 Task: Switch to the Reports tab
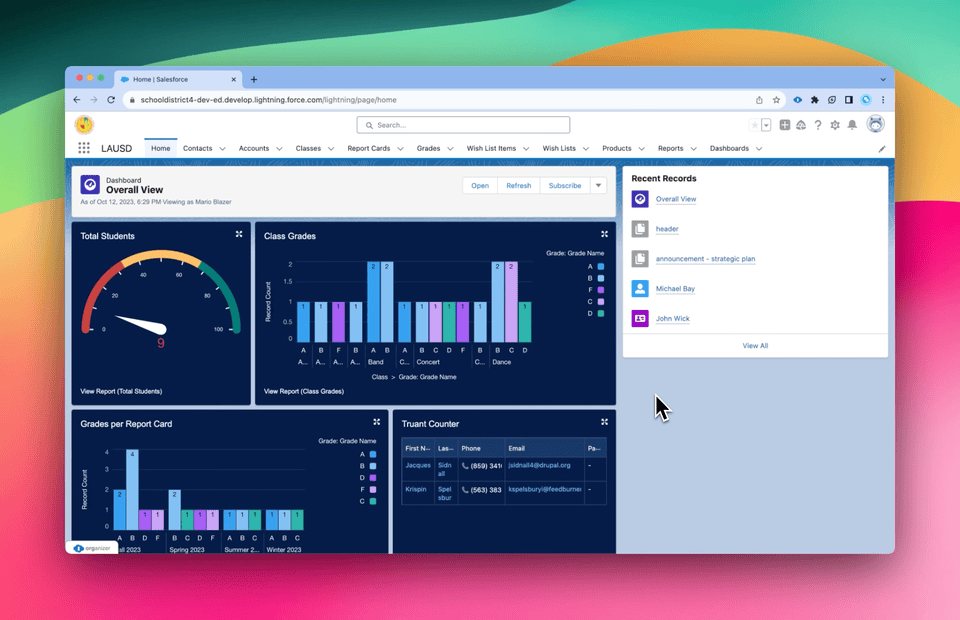click(670, 148)
